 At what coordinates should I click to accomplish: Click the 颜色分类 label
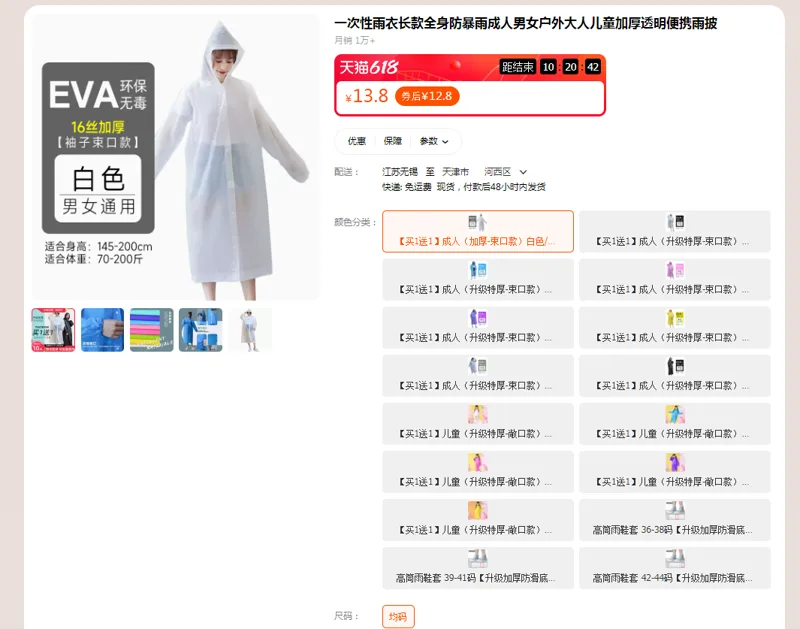355,222
